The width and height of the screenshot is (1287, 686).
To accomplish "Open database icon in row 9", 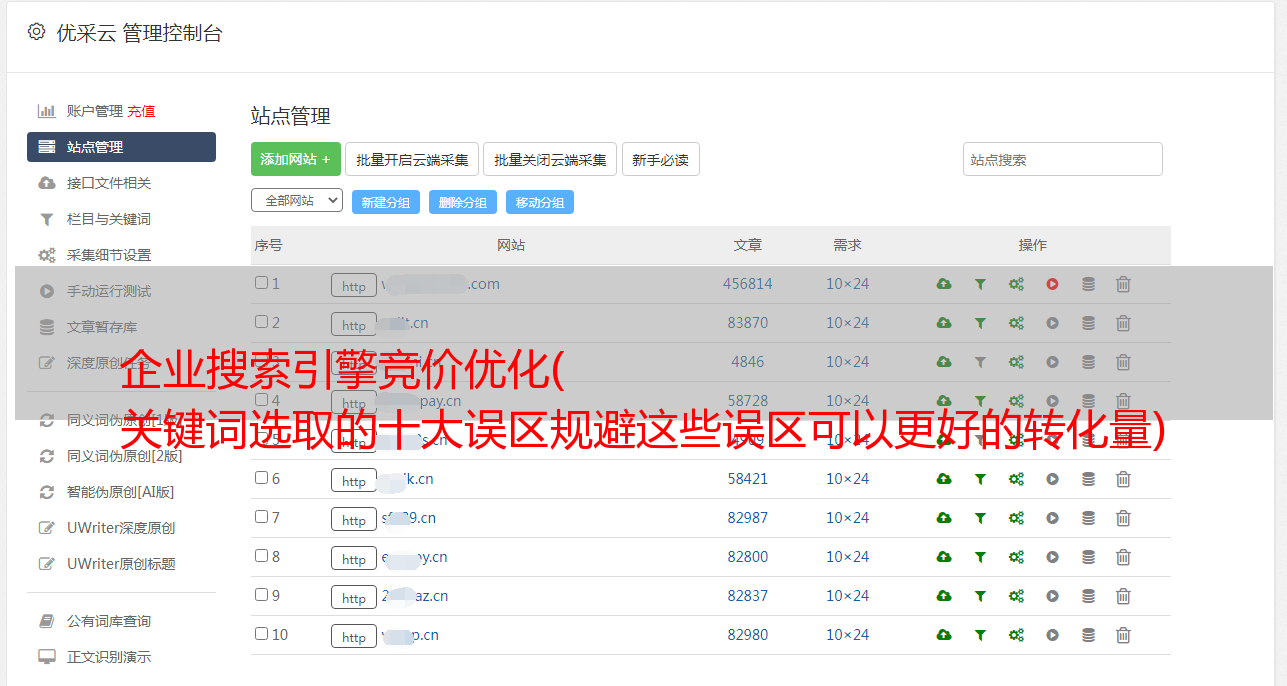I will pos(1088,596).
